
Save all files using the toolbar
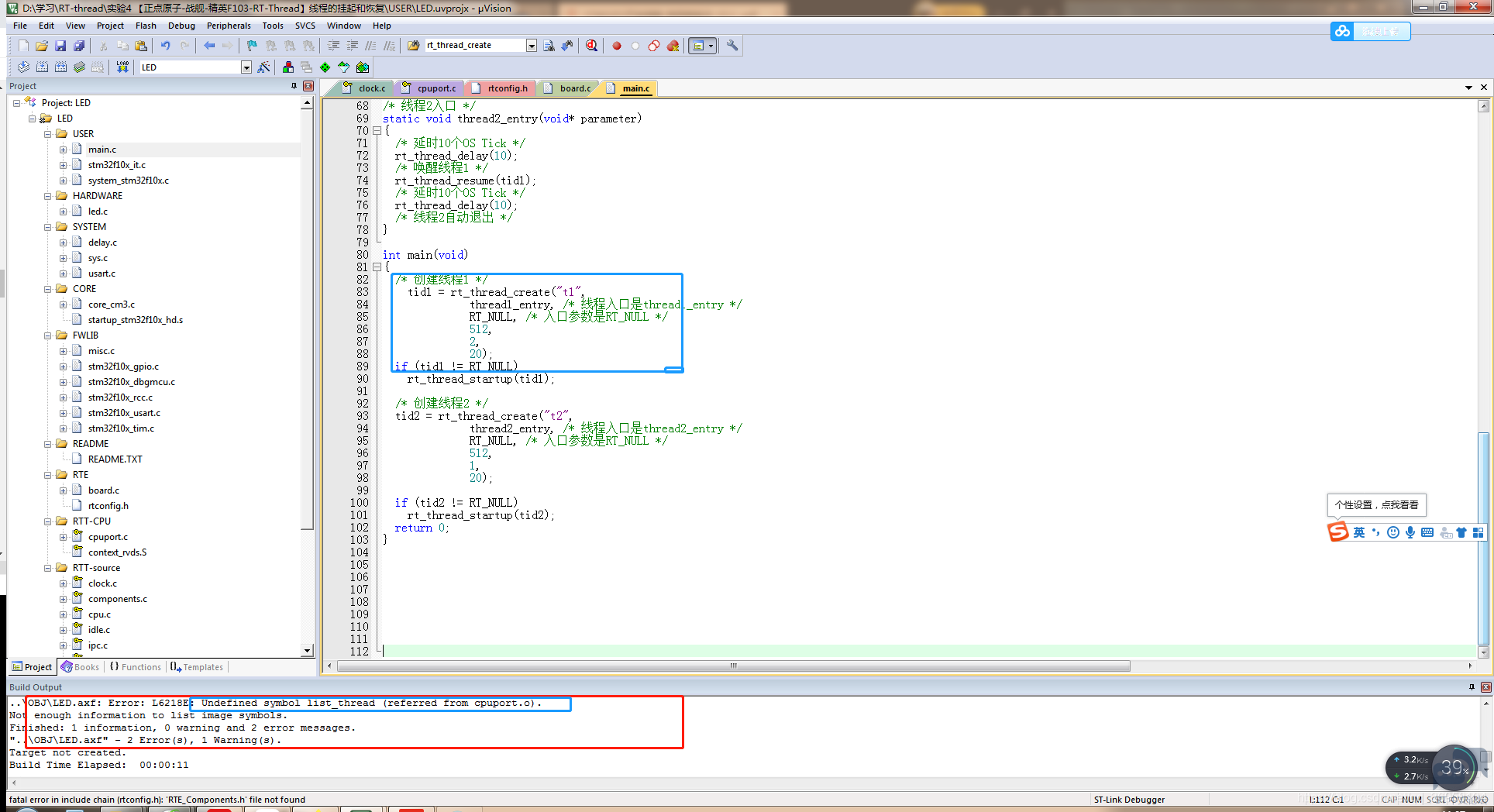click(79, 46)
